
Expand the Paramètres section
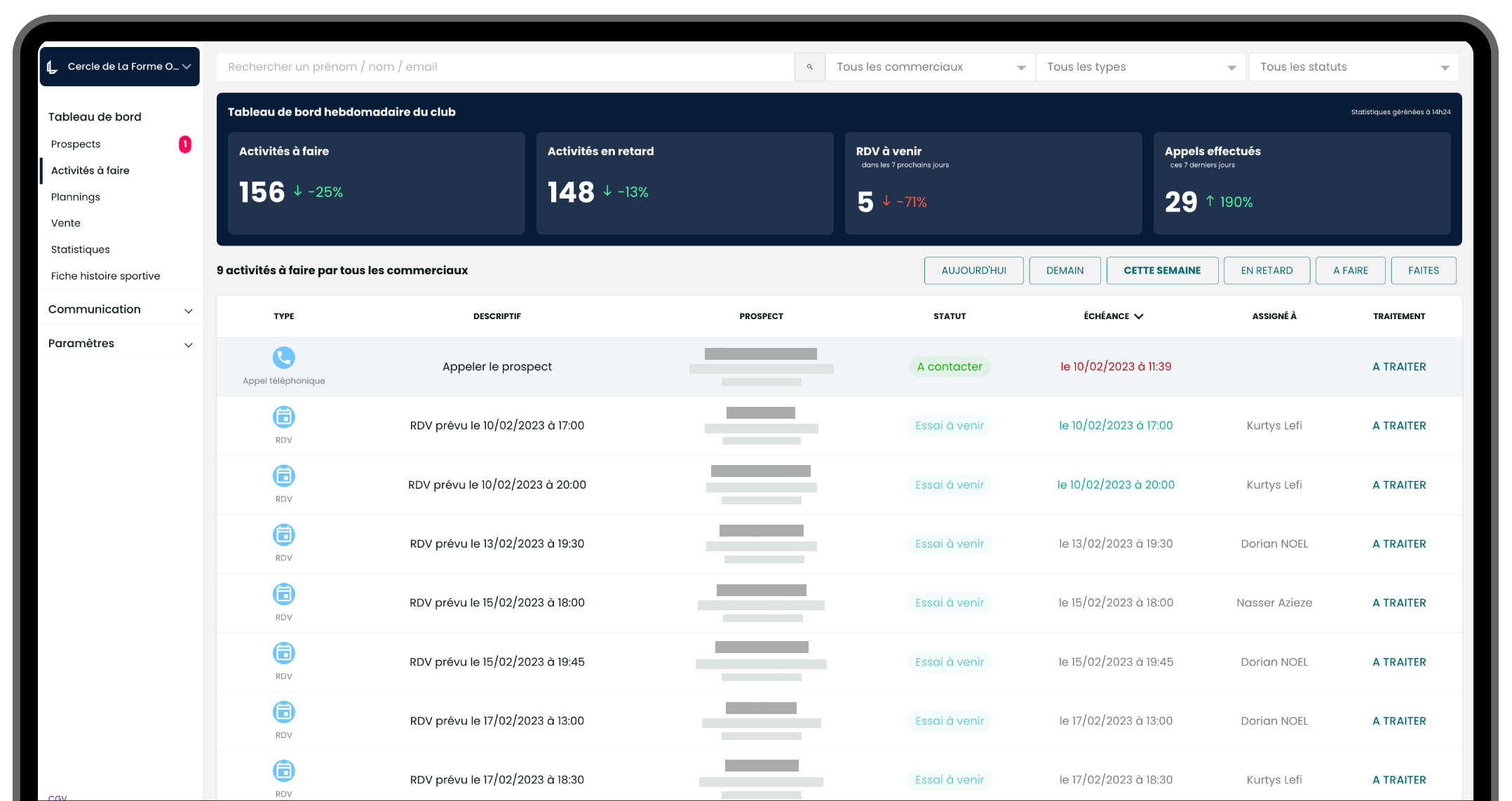click(x=120, y=343)
